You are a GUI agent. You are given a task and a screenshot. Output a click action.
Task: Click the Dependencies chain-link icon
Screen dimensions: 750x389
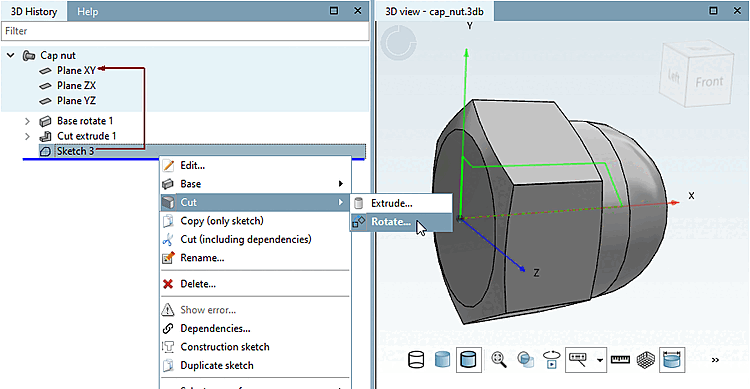tap(168, 329)
